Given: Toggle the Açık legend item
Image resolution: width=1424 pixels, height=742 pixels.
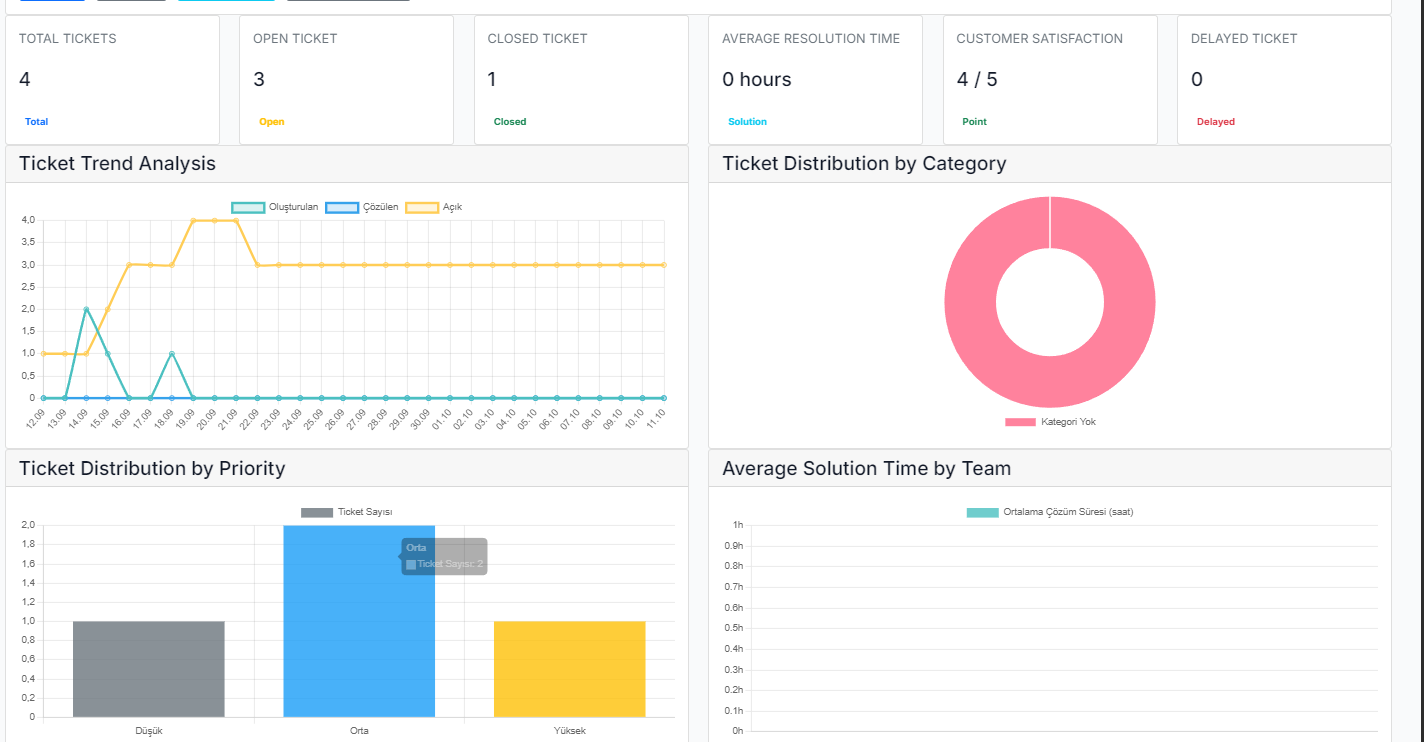Looking at the screenshot, I should [x=434, y=207].
